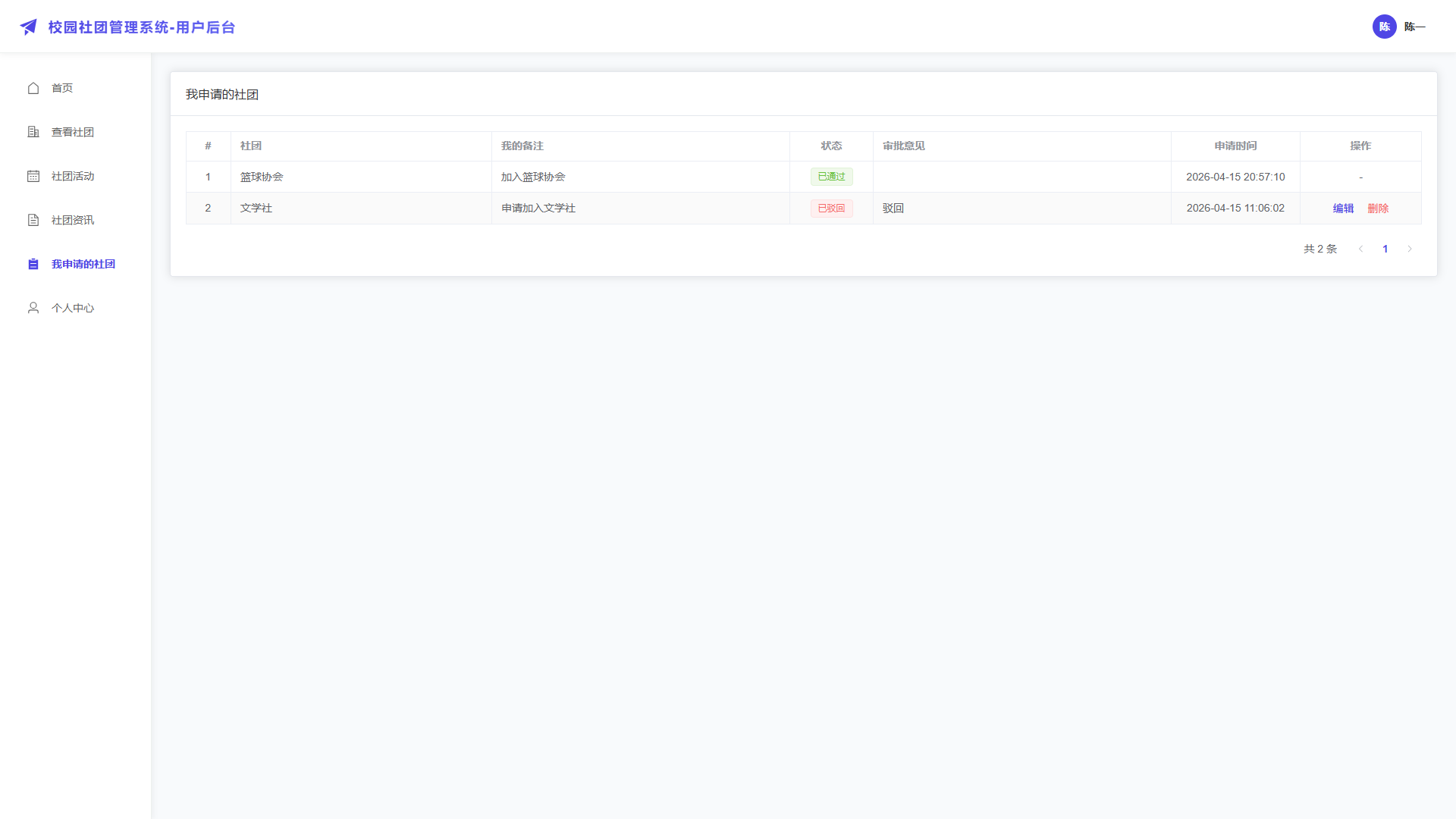This screenshot has height=819, width=1456.
Task: Click the 已驳回 status tag
Action: pos(832,209)
